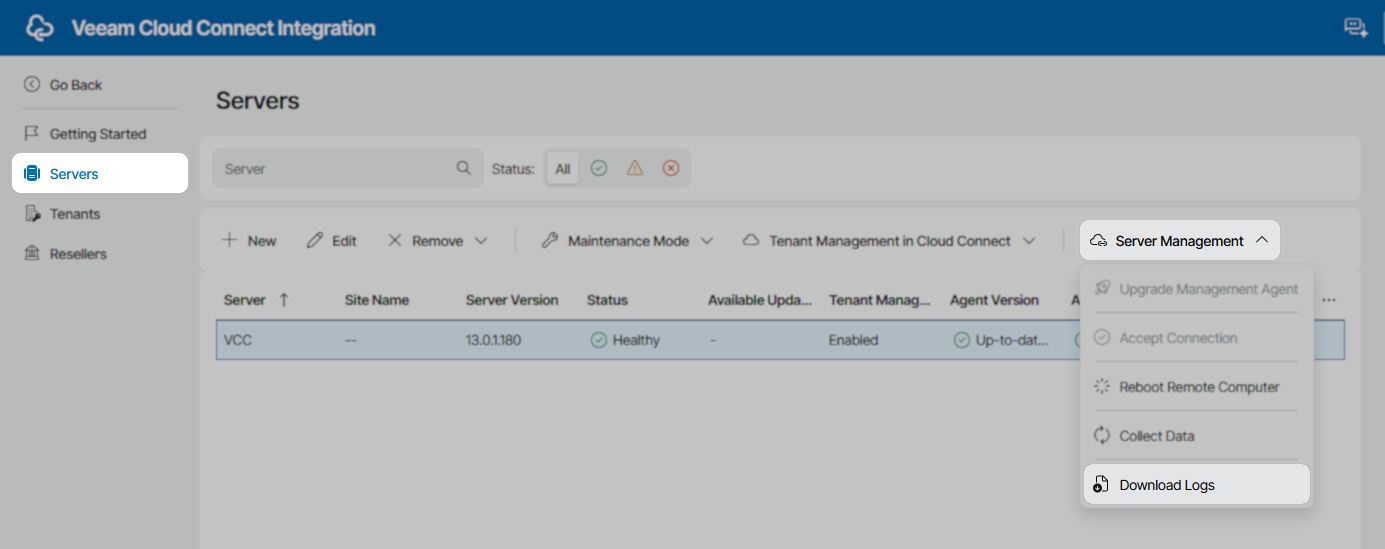Click the Edit button
The image size is (1385, 549).
pyautogui.click(x=332, y=241)
